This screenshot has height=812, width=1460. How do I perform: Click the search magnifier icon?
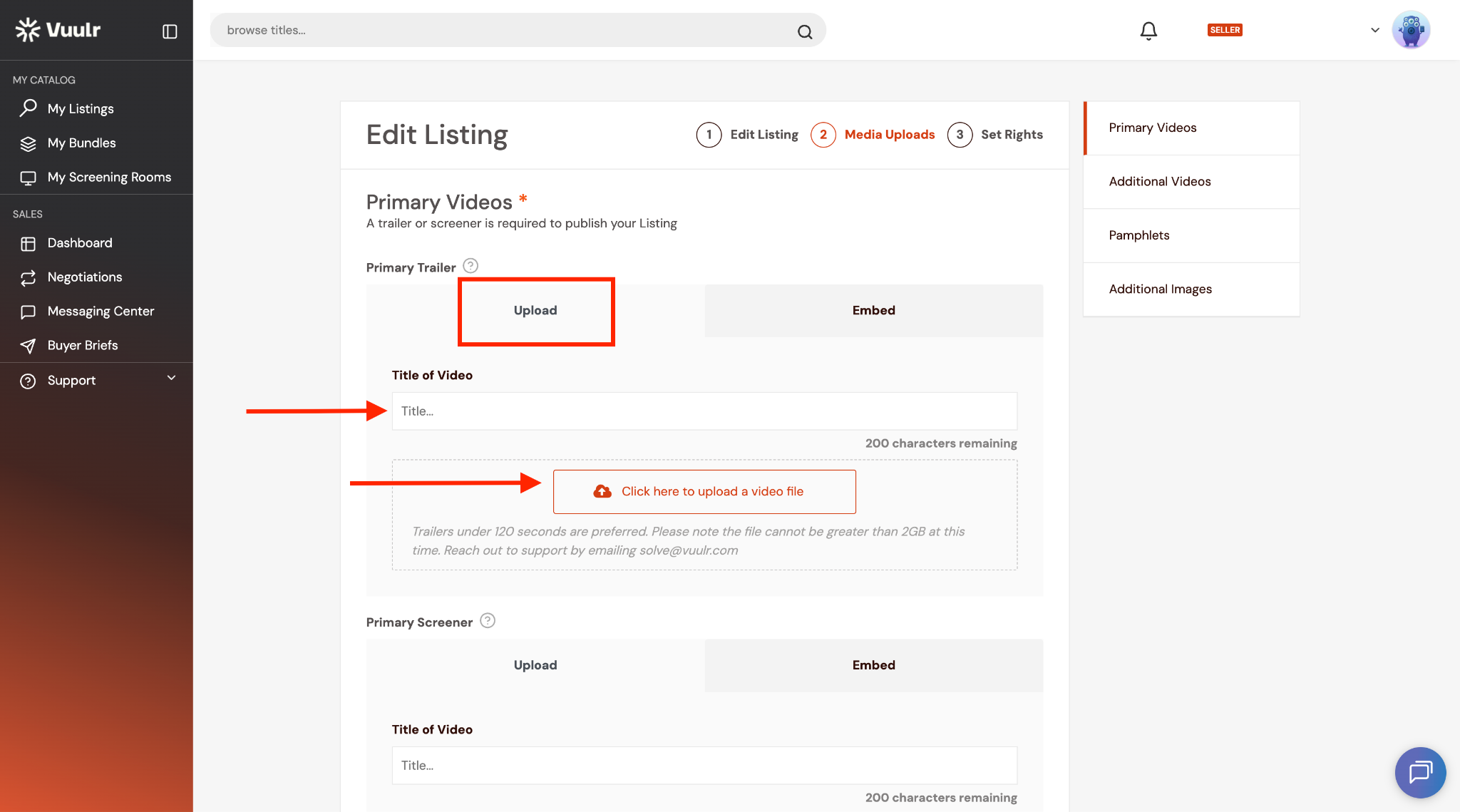click(x=805, y=31)
